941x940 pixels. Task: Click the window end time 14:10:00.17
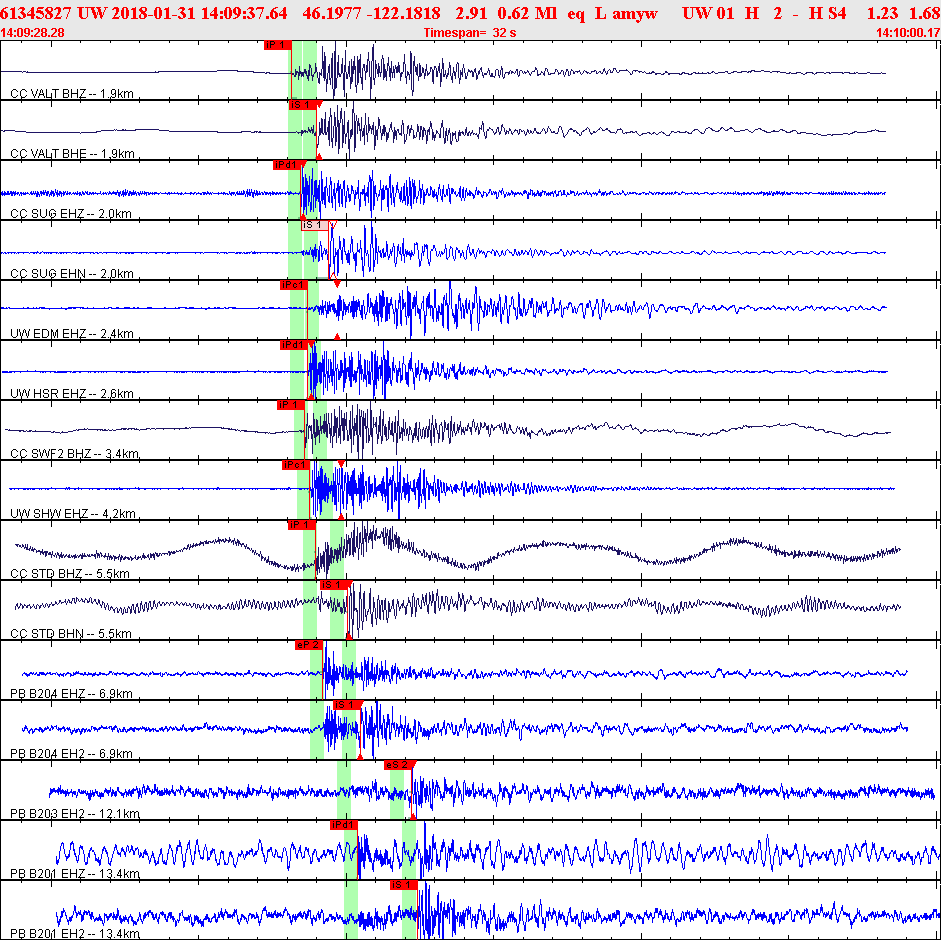[x=908, y=32]
